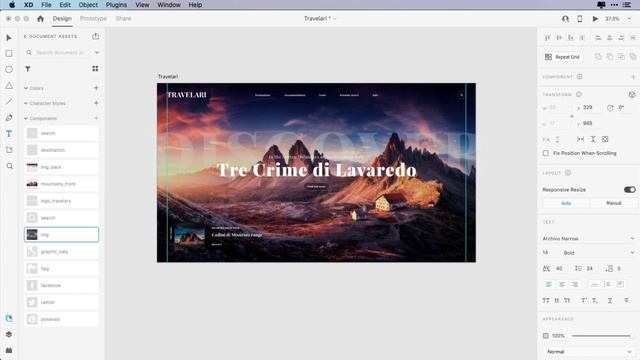The width and height of the screenshot is (640, 360).
Task: Align text left
Action: coord(549,284)
